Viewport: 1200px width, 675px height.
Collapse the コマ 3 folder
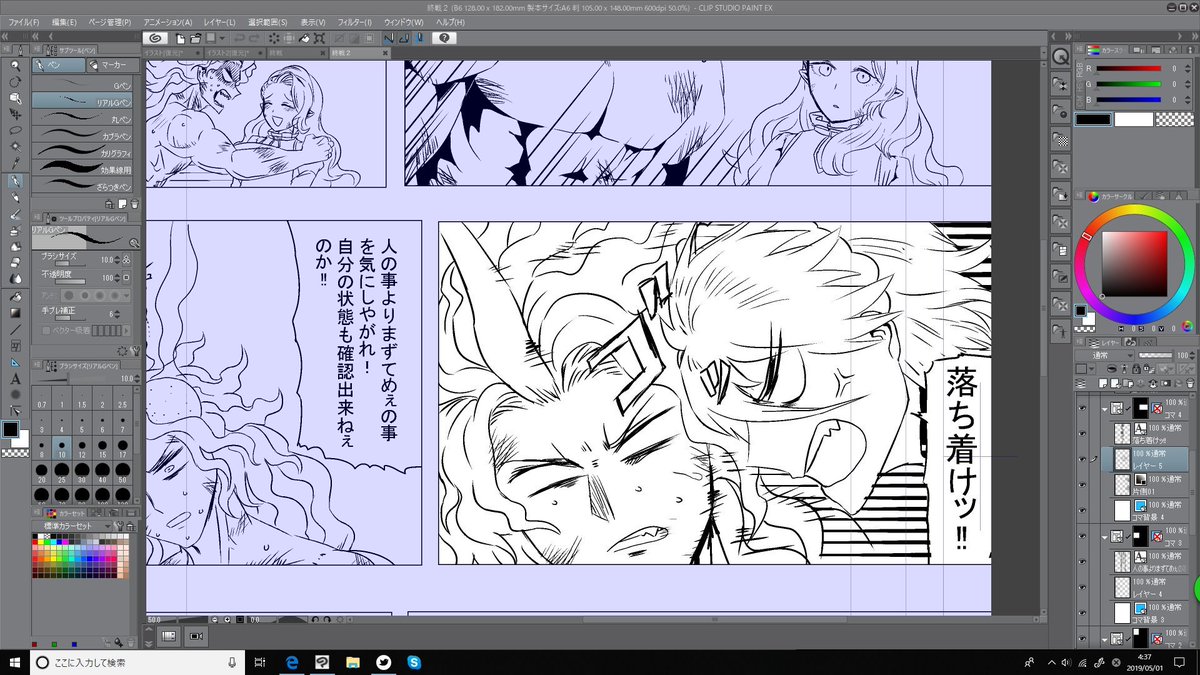[x=1105, y=537]
